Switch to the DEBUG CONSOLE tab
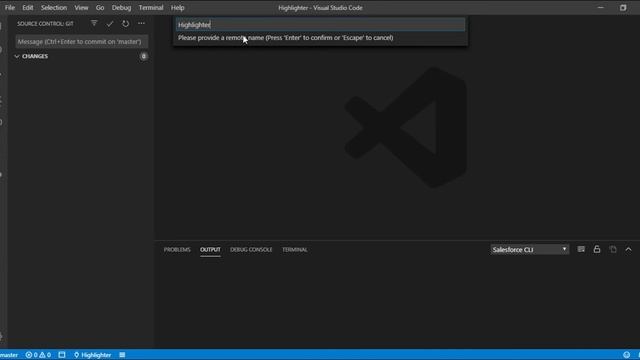This screenshot has height=360, width=640. click(x=251, y=249)
